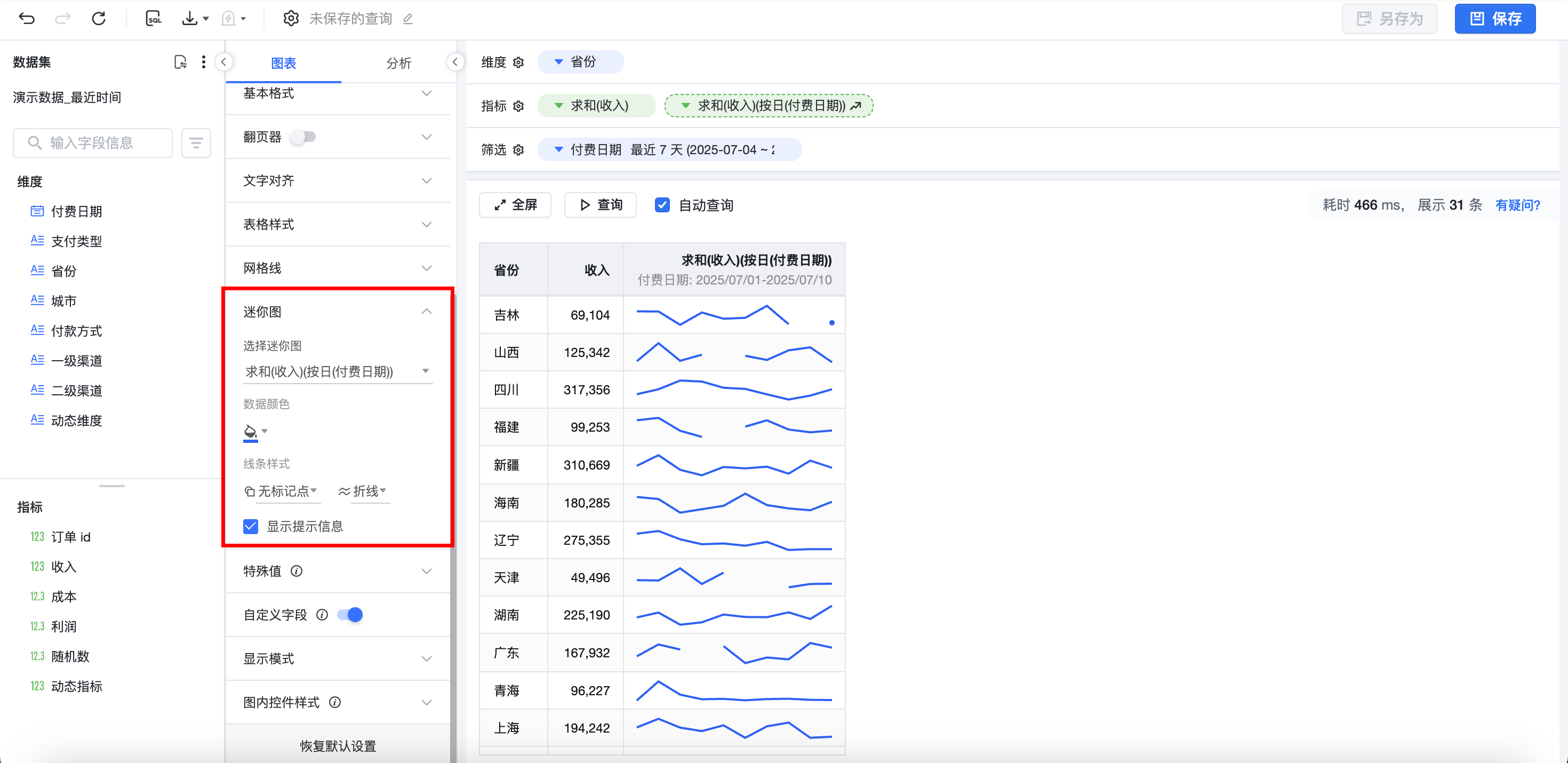Open the SQL view icon
Image resolution: width=1568 pixels, height=763 pixels.
coord(154,18)
